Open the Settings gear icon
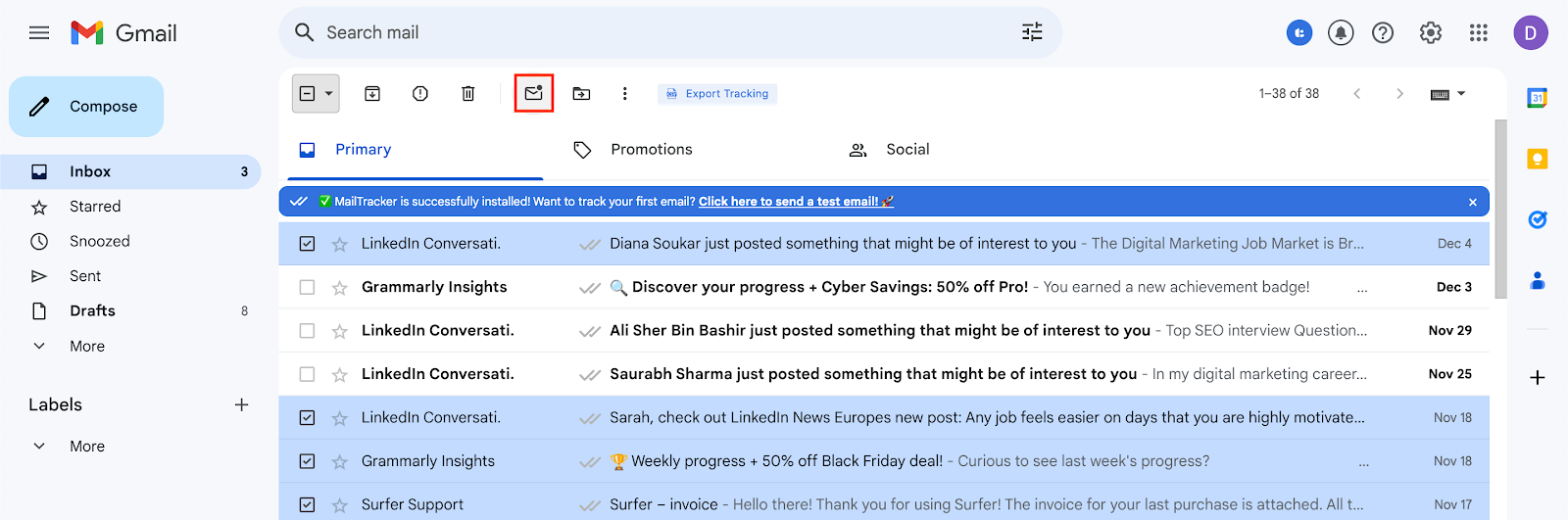Image resolution: width=1568 pixels, height=520 pixels. 1431,33
